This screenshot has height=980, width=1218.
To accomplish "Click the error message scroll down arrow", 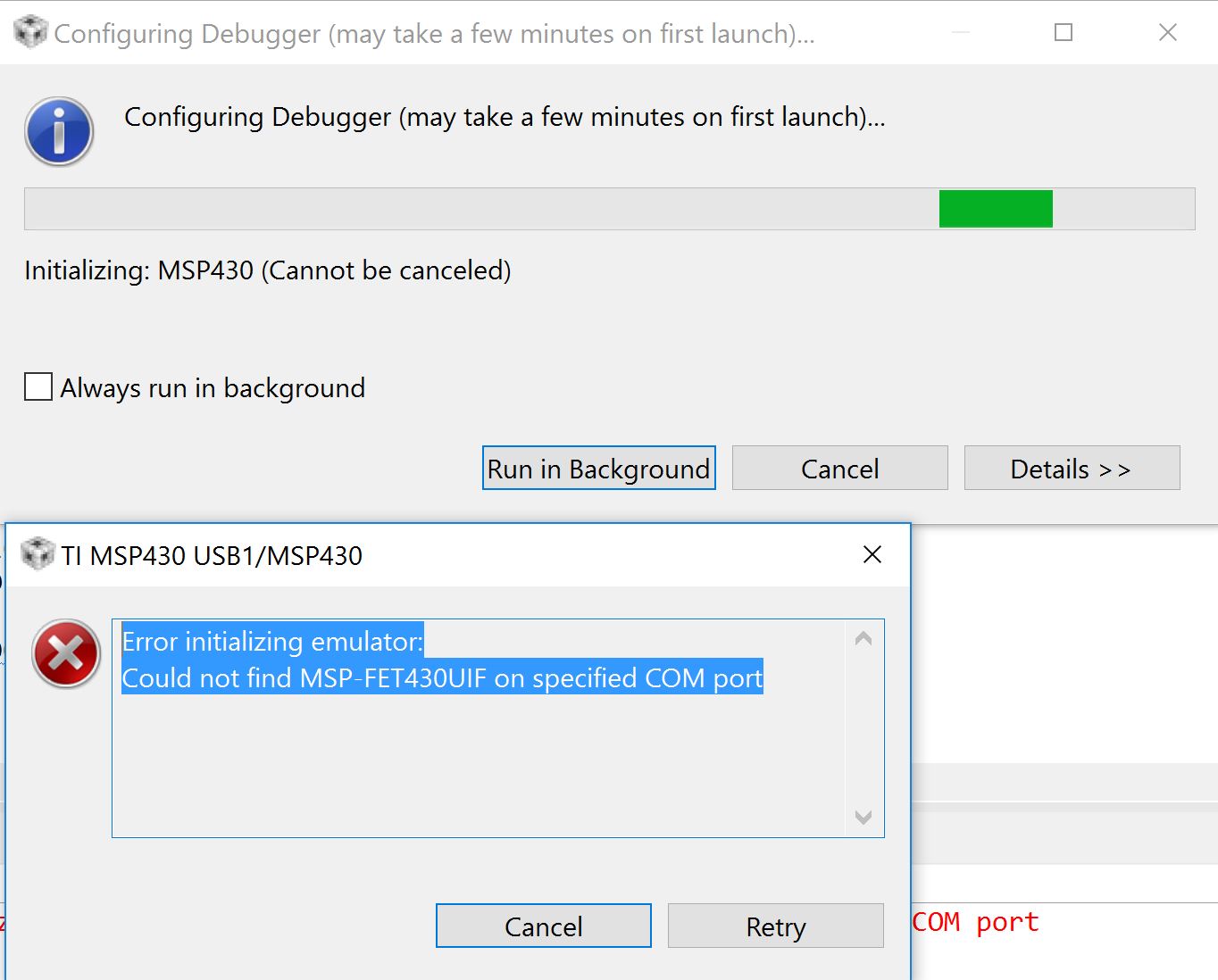I will [863, 817].
